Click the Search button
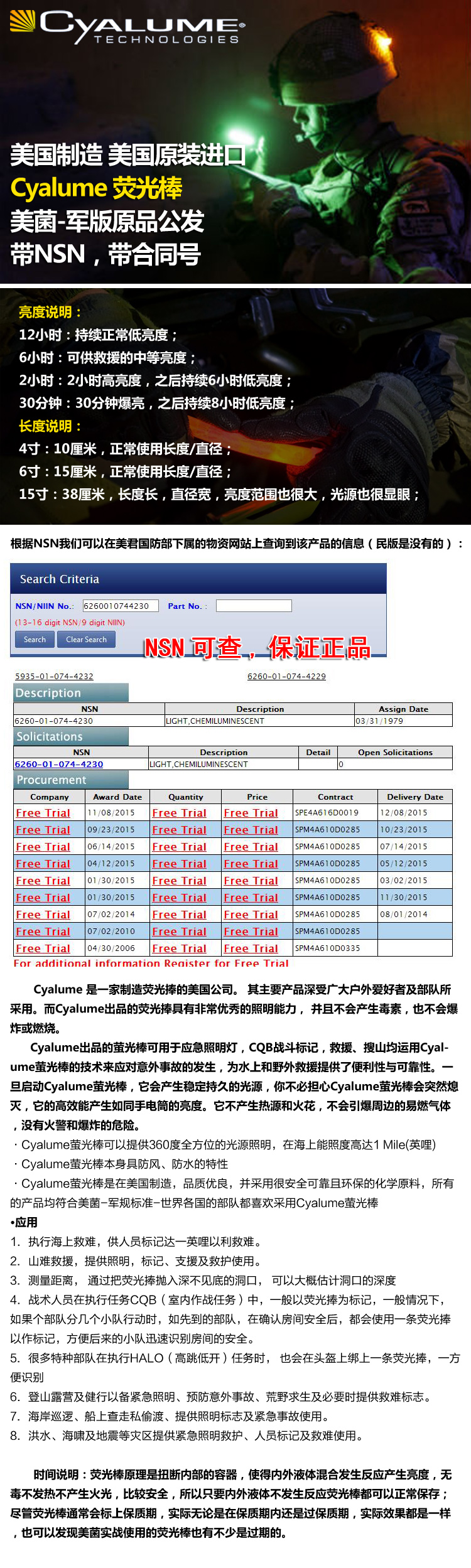Viewport: 471px width, 1568px height. coord(35,639)
